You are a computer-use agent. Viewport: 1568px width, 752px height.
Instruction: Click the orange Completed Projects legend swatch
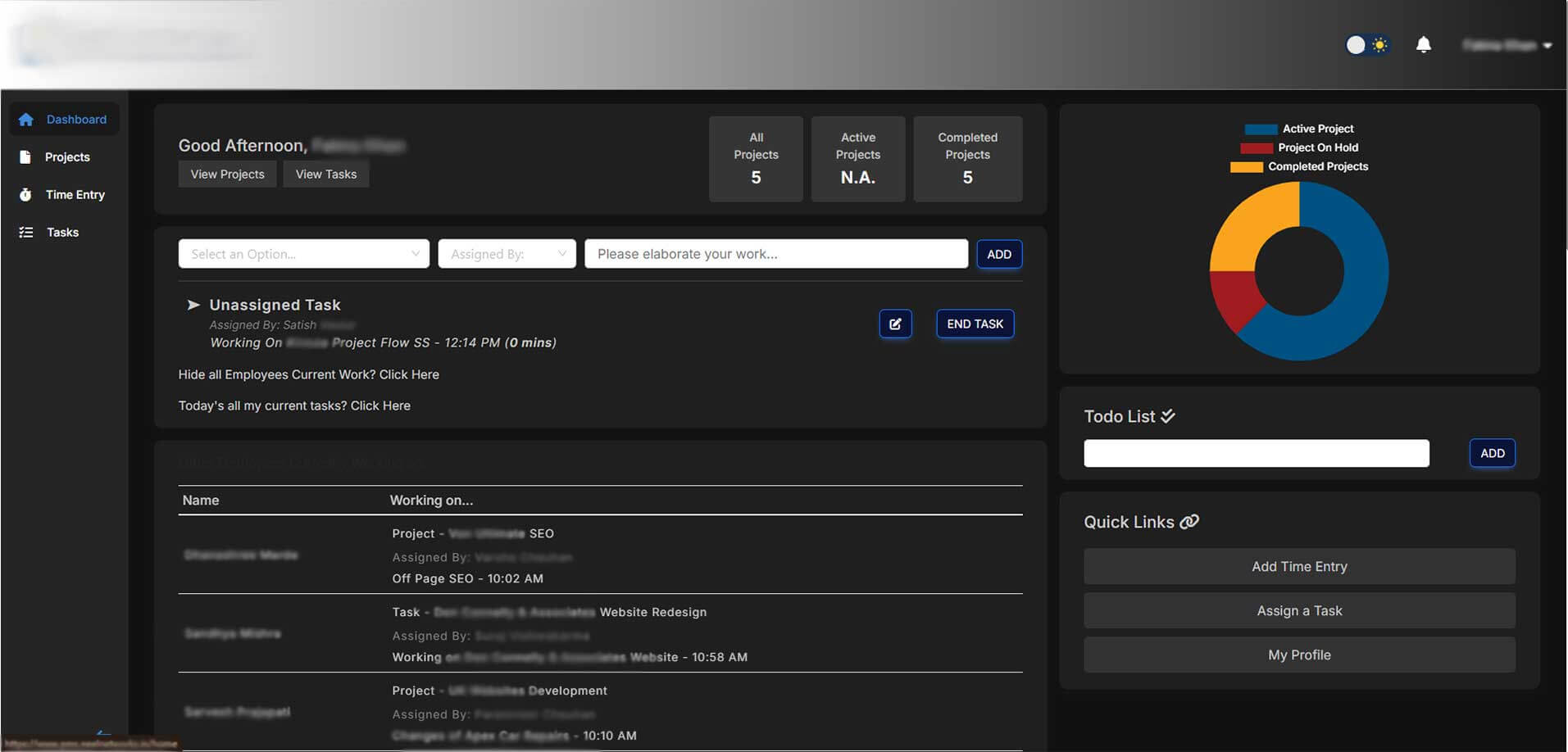tap(1247, 167)
